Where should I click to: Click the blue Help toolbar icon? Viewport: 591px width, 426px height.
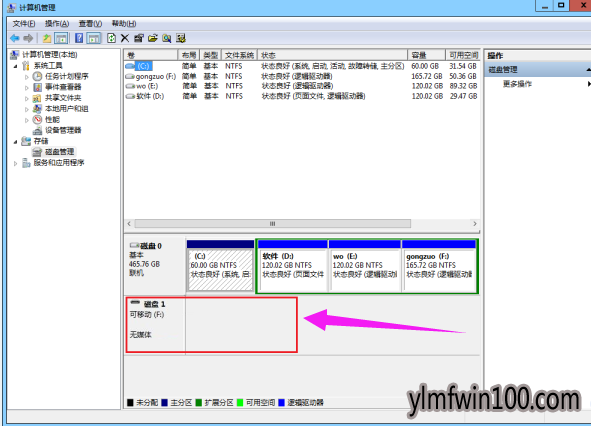tap(79, 38)
